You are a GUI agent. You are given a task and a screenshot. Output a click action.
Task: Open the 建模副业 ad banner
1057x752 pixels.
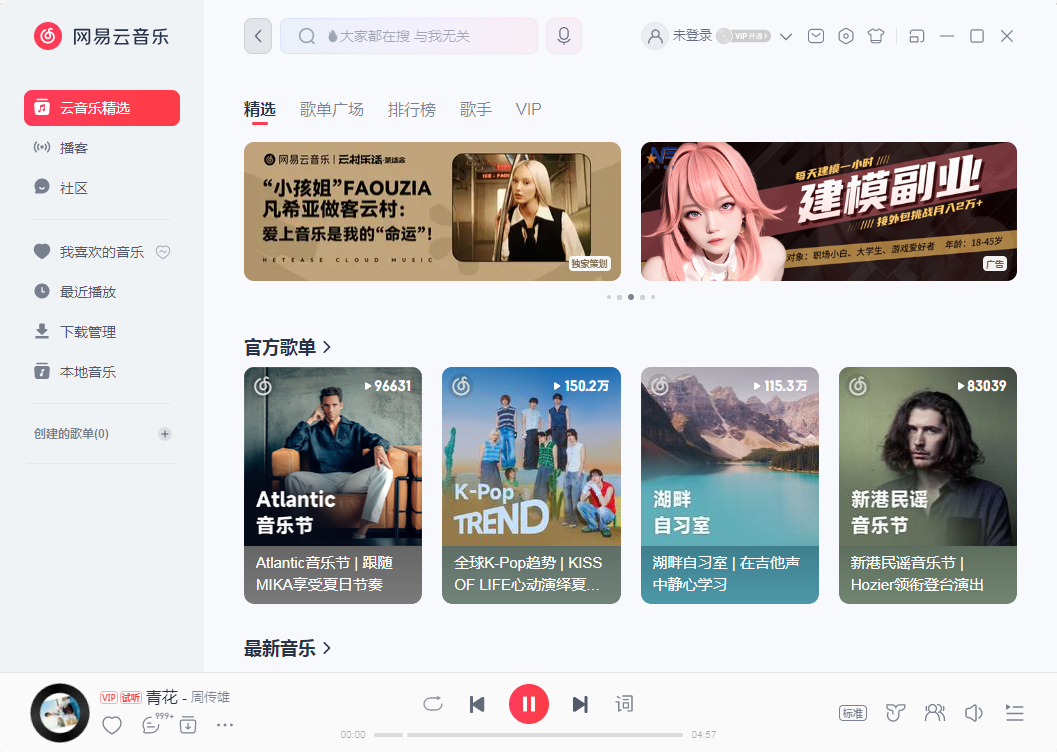coord(828,212)
